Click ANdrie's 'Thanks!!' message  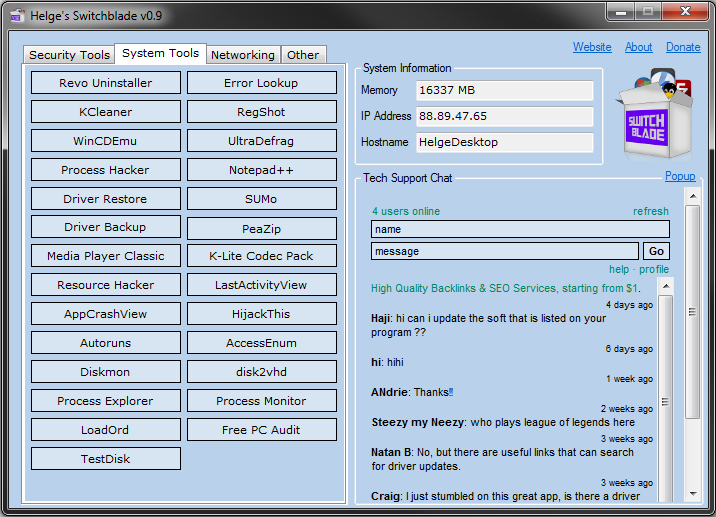[x=412, y=392]
